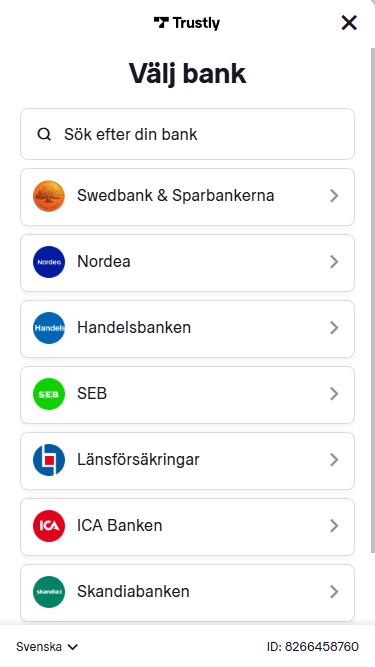Select Handelsbanken from the bank list
Screen dimensions: 375x667
[x=188, y=329]
